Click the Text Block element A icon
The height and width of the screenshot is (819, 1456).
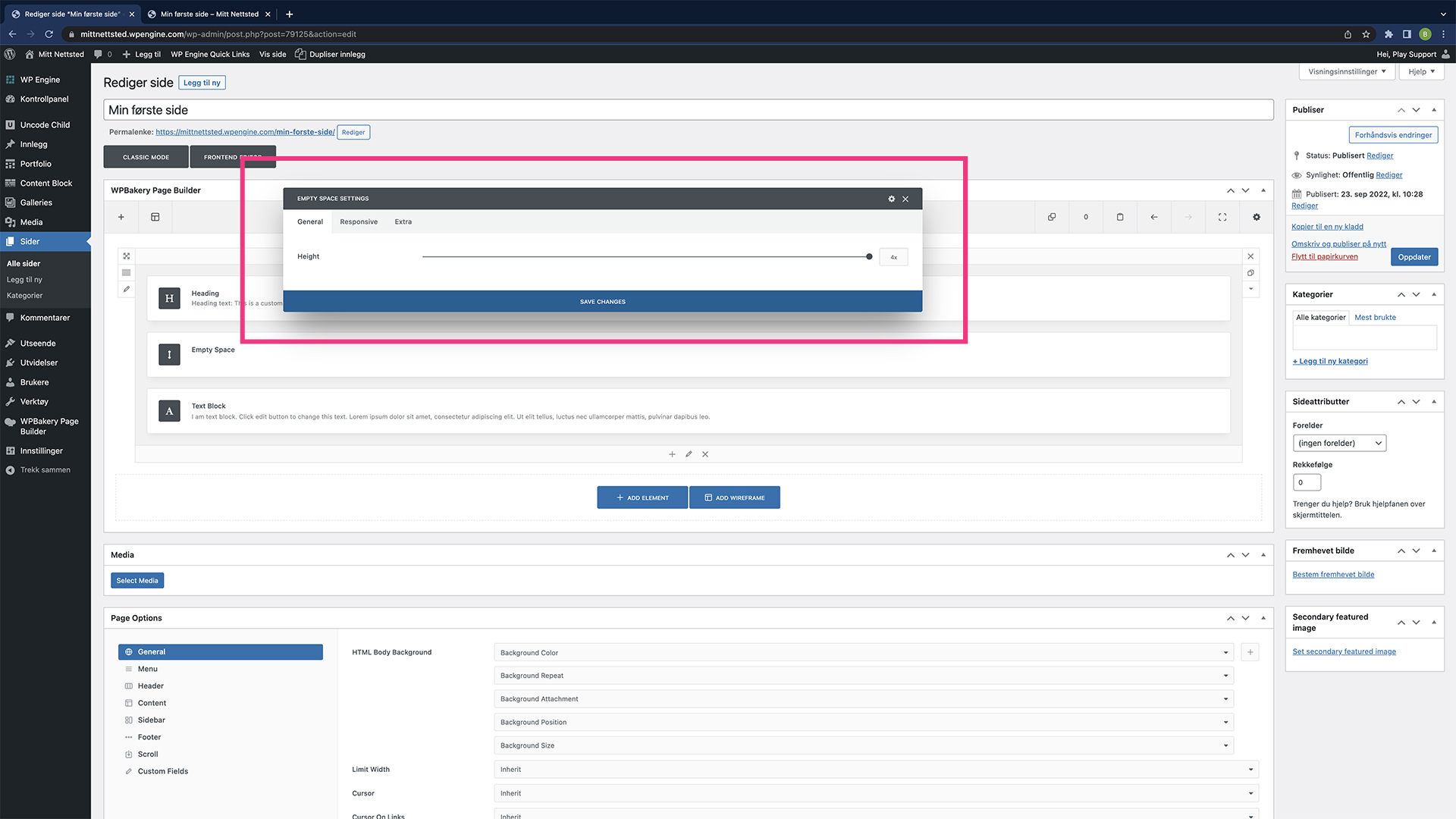[169, 411]
